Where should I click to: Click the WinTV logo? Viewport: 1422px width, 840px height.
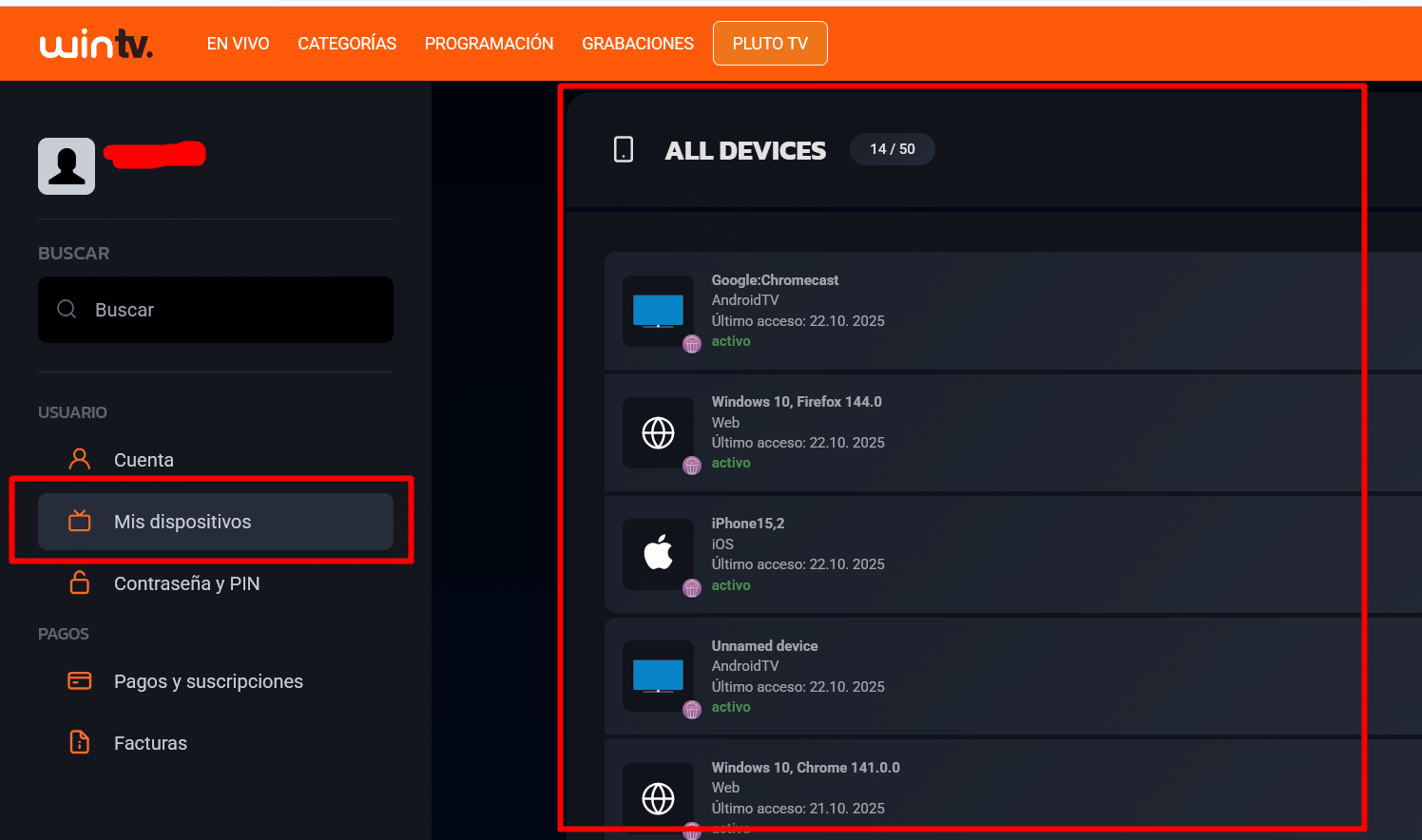tap(96, 44)
